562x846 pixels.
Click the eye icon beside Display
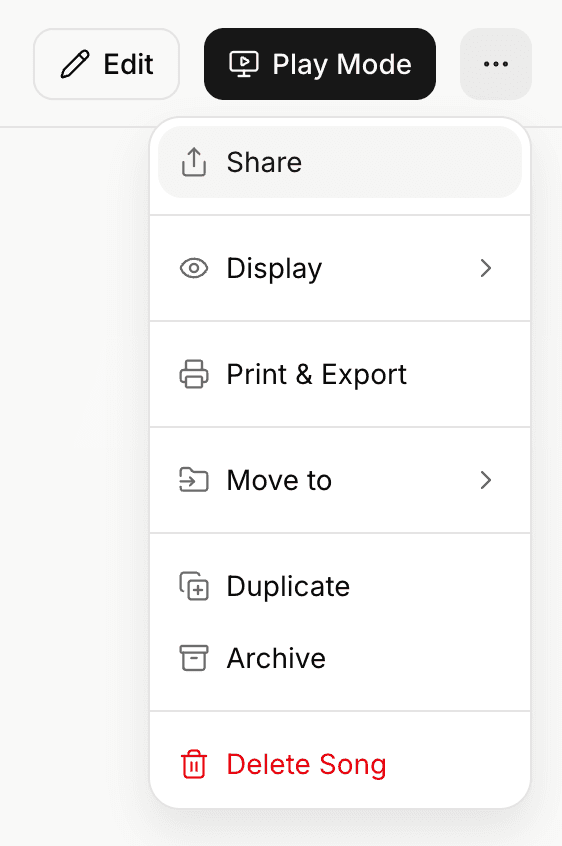click(x=194, y=268)
